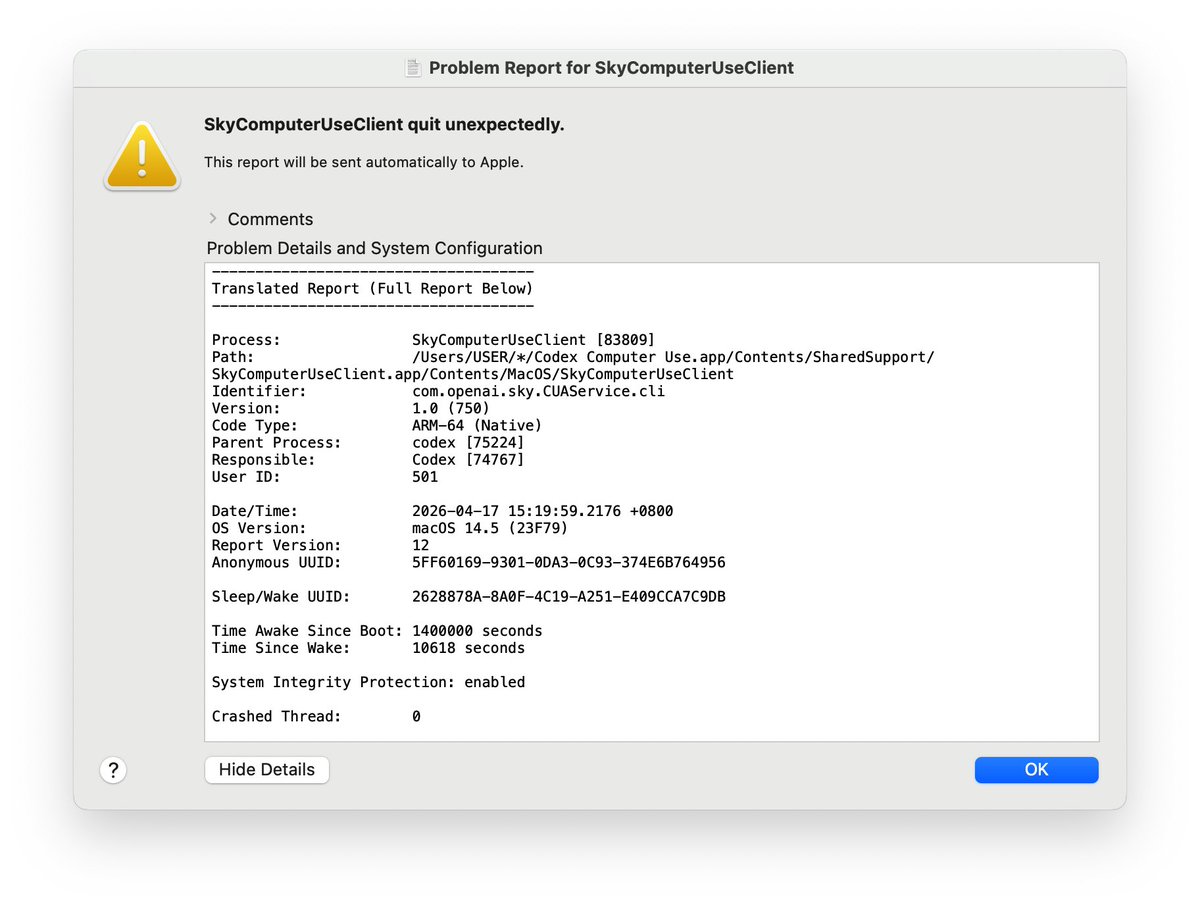Click Sleep/Wake UUID '2628878A-8A0F-4C19-A251-E409CCA7C9DB'

(x=568, y=597)
